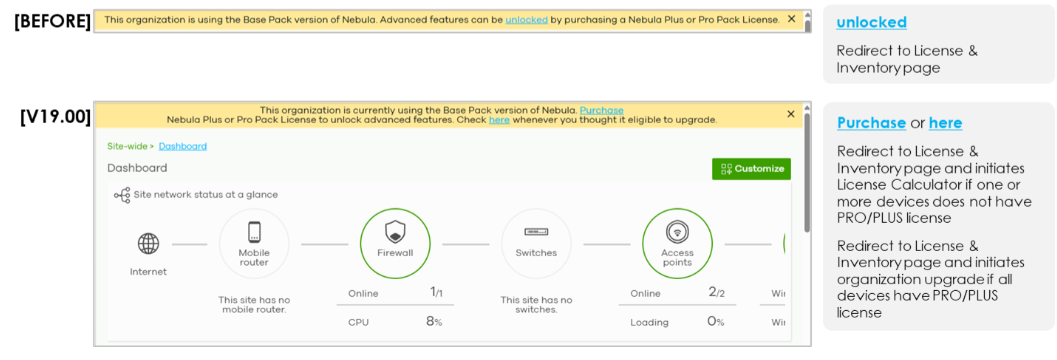Image resolution: width=1057 pixels, height=360 pixels.
Task: Open the Access points icon
Action: tap(677, 233)
